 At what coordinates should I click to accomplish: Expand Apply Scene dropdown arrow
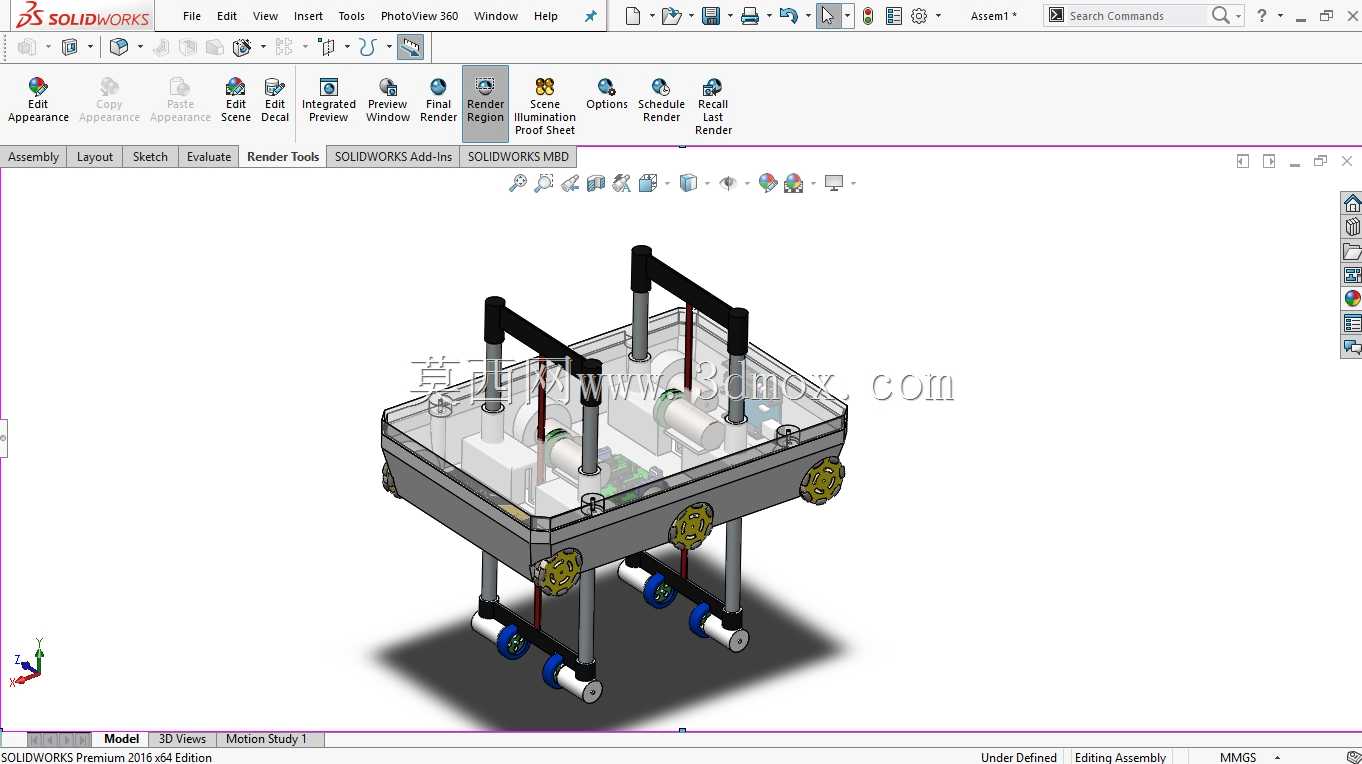coord(813,183)
